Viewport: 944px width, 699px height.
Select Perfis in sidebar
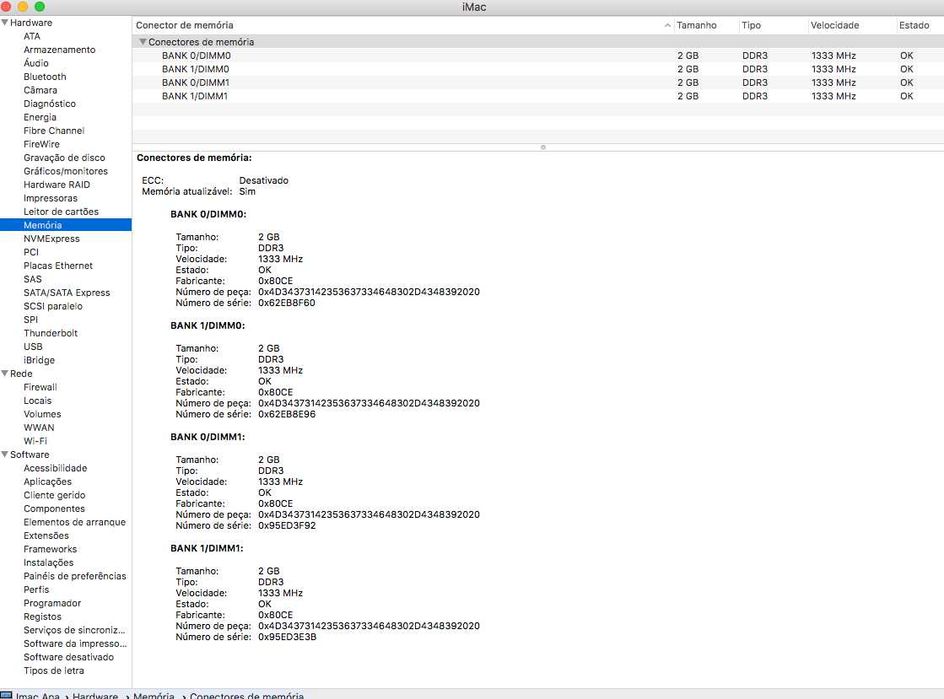click(x=36, y=589)
